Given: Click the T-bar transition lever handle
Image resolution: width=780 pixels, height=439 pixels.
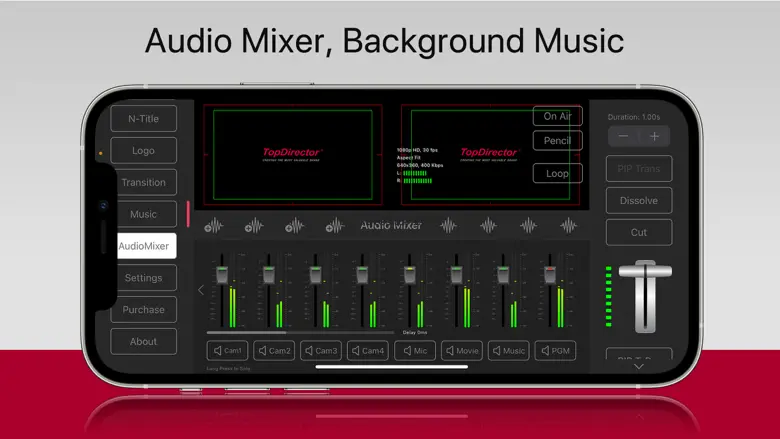Looking at the screenshot, I should click(645, 270).
